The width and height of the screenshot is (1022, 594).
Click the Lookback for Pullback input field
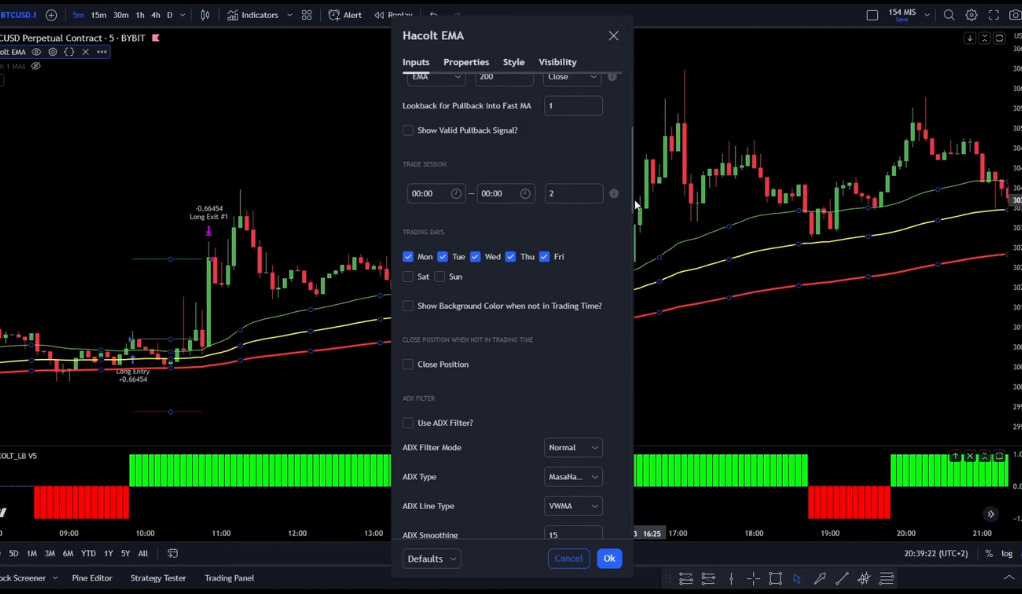pos(573,106)
